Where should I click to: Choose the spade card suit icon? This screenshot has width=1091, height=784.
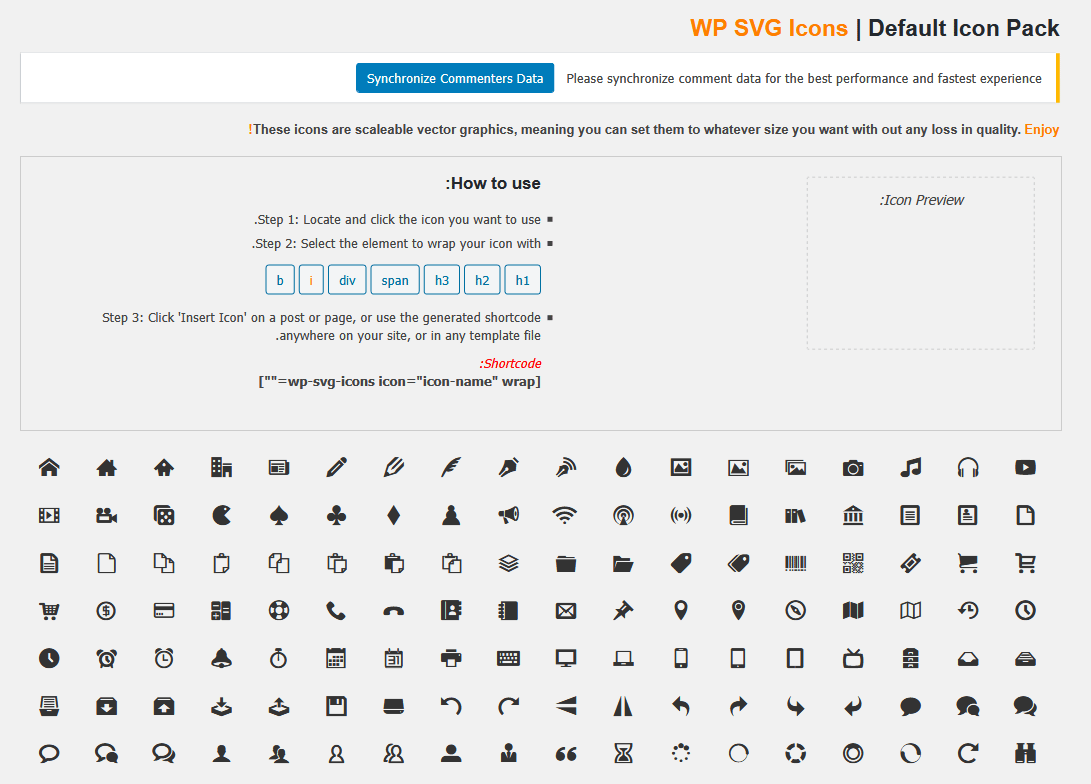pyautogui.click(x=279, y=515)
